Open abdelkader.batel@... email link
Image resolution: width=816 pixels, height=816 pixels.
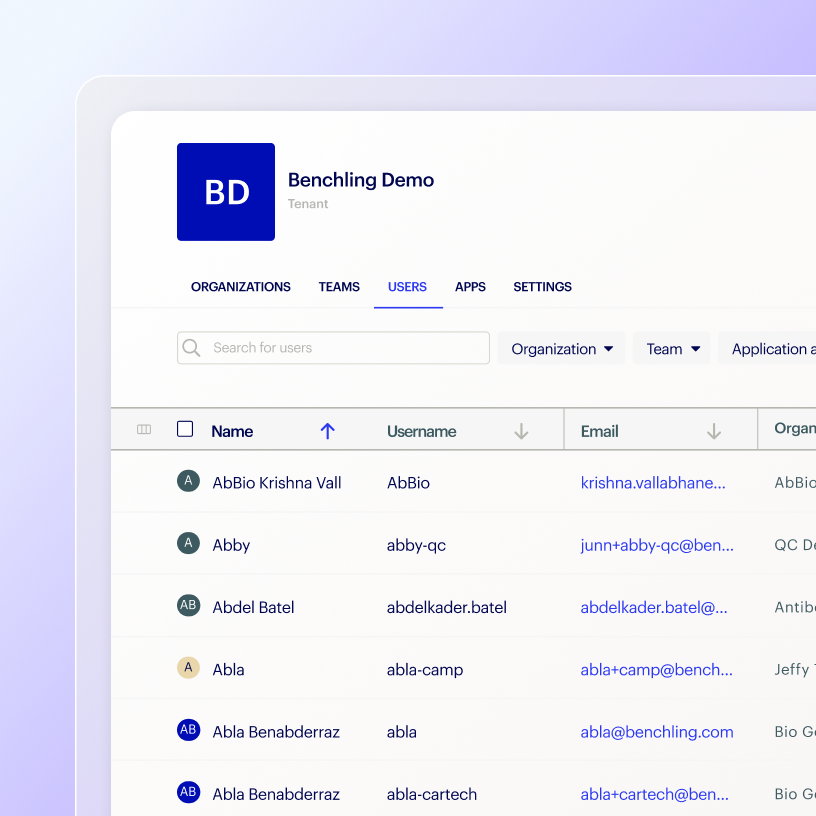[654, 607]
